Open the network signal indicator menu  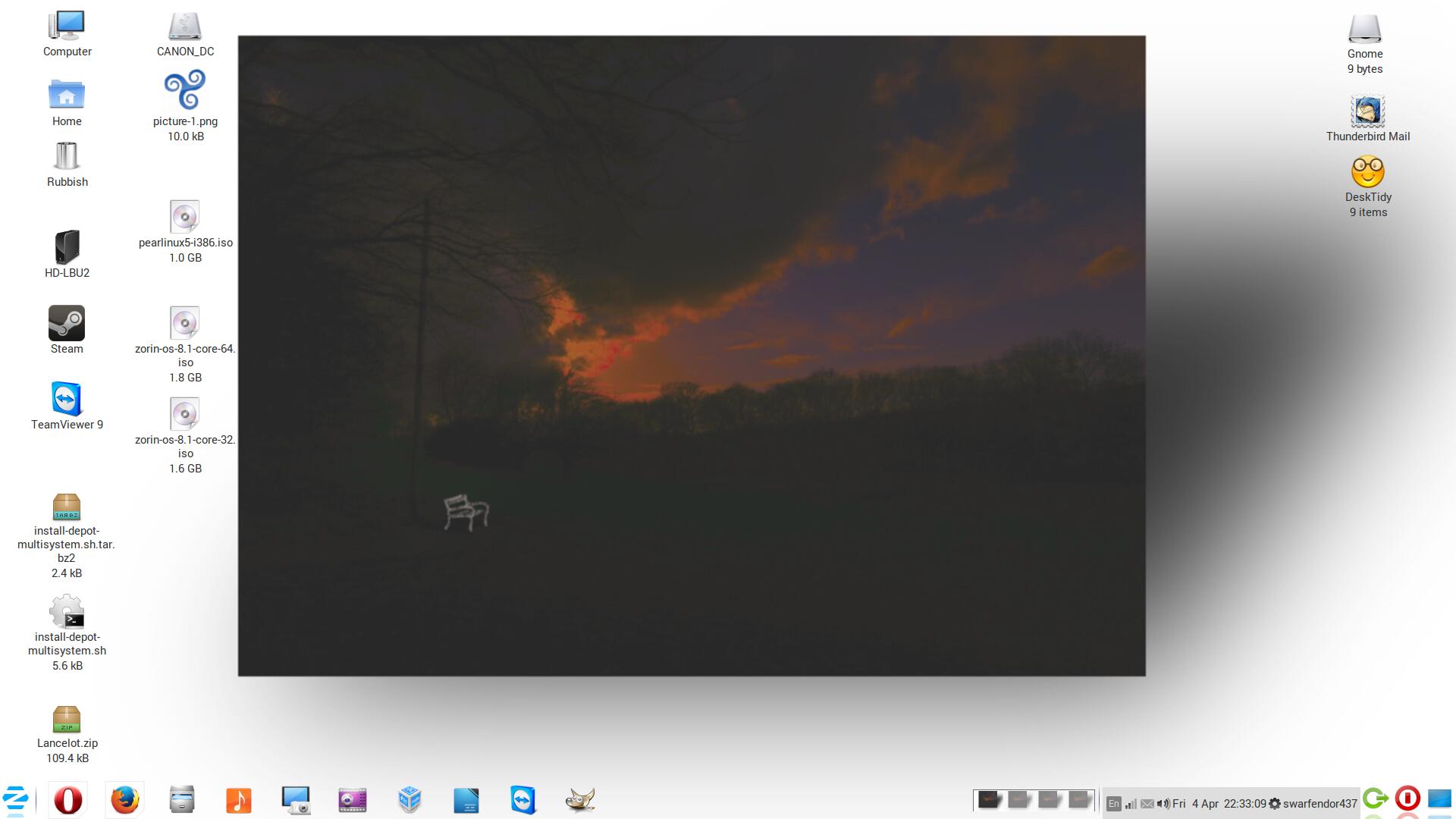point(1131,804)
